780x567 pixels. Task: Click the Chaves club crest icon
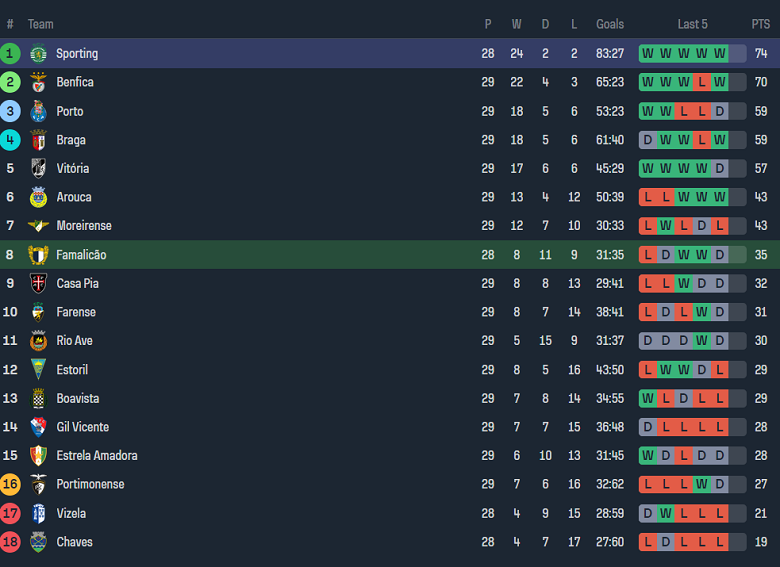(38, 542)
